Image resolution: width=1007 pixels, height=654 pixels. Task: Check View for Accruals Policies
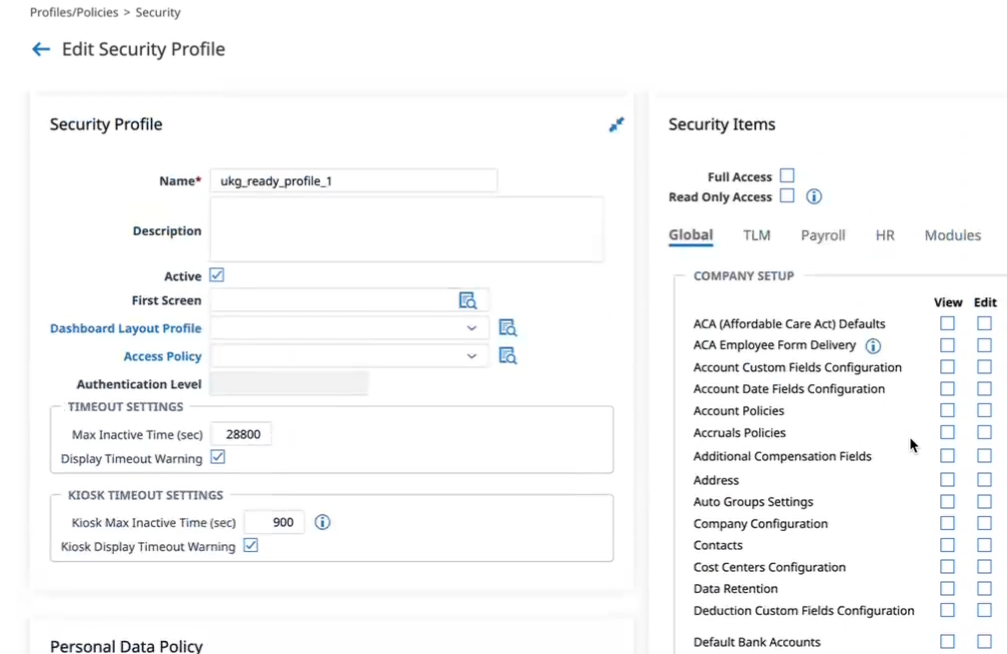(947, 432)
